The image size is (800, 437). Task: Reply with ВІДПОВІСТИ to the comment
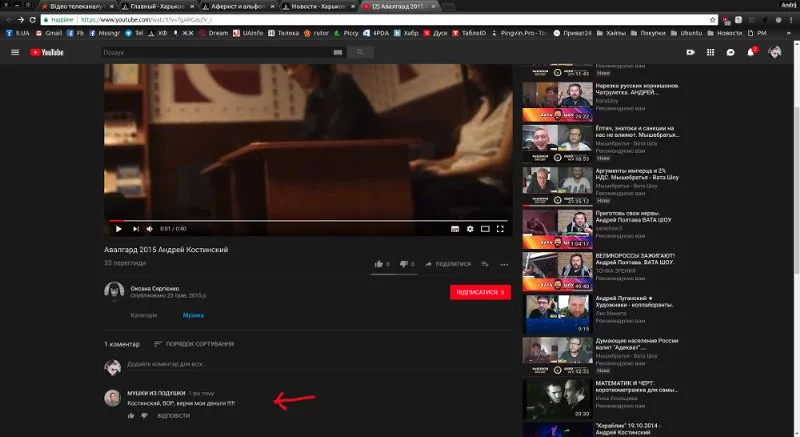click(x=173, y=416)
